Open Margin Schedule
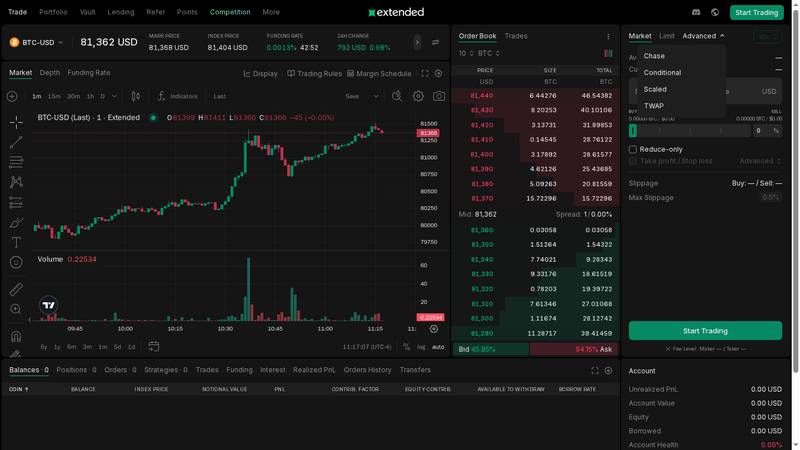This screenshot has width=800, height=450. [379, 73]
